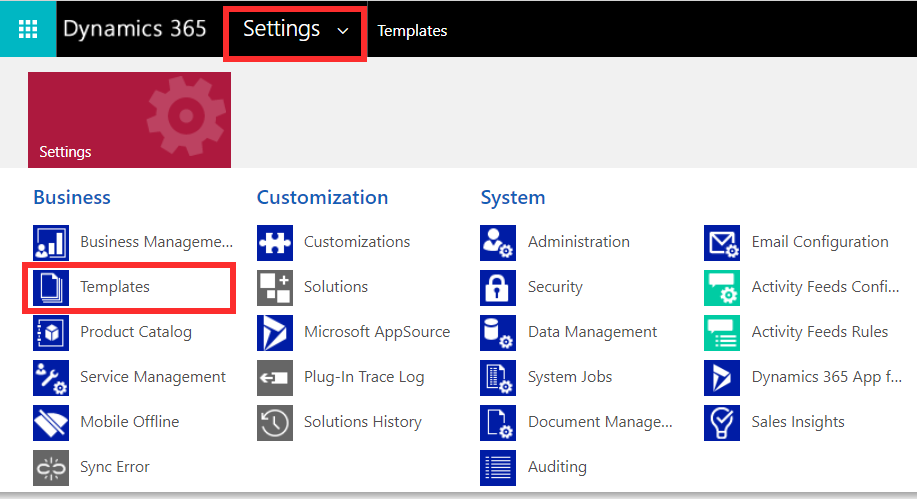Click the Service Management wrench icon
Image resolution: width=917 pixels, height=501 pixels.
point(51,378)
